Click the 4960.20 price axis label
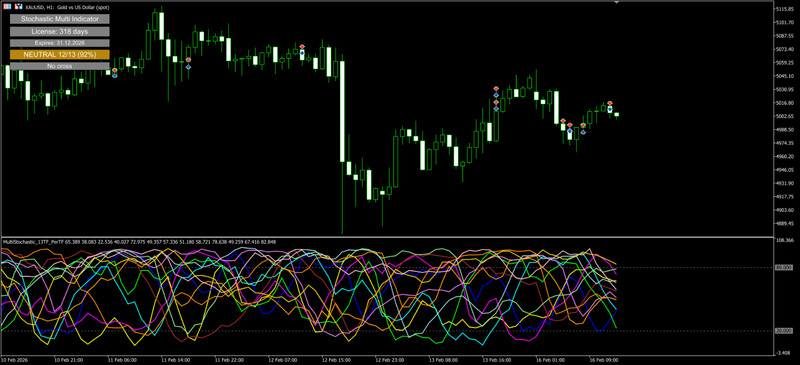800x365 pixels. click(x=785, y=156)
